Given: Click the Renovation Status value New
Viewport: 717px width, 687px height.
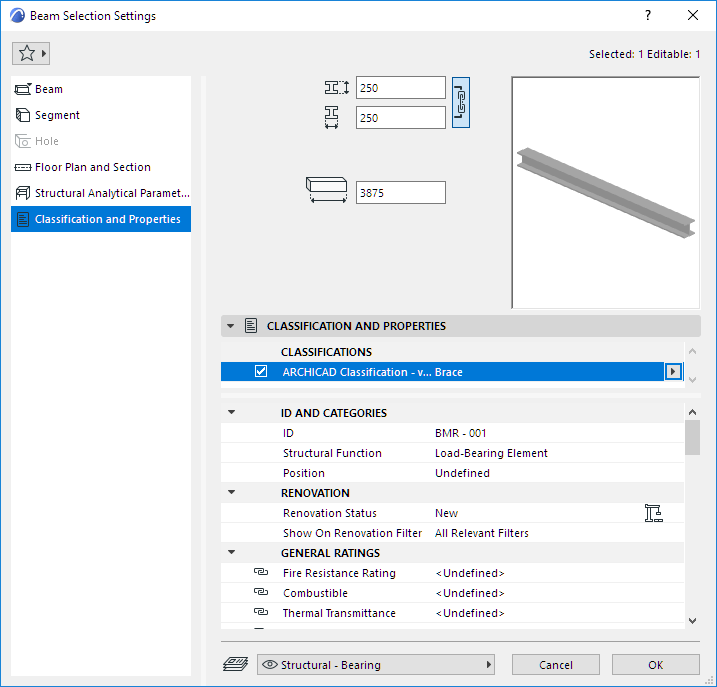Looking at the screenshot, I should click(x=446, y=513).
